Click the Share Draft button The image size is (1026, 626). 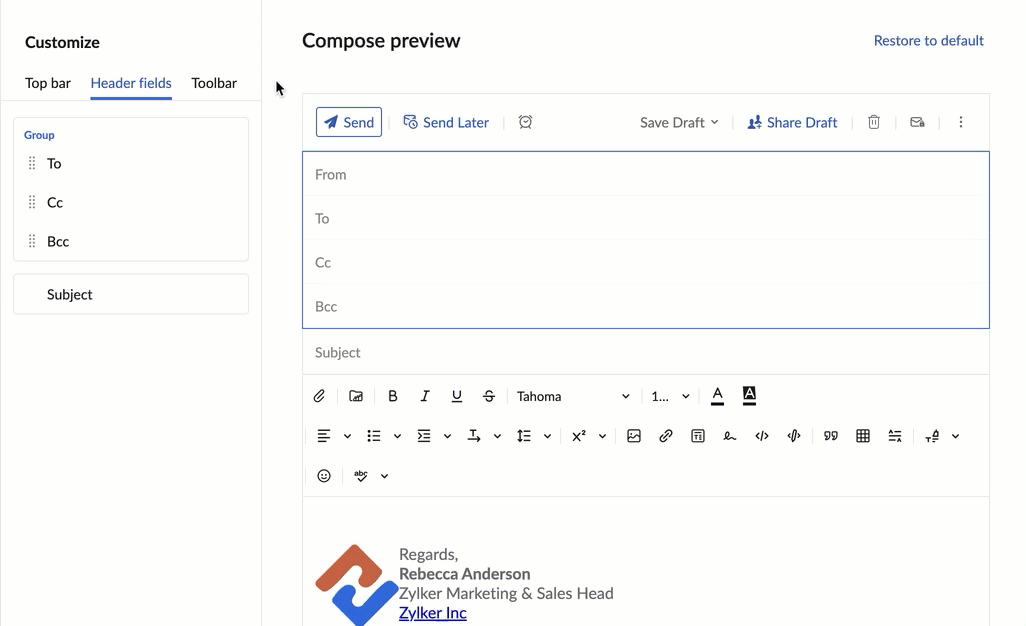(792, 122)
